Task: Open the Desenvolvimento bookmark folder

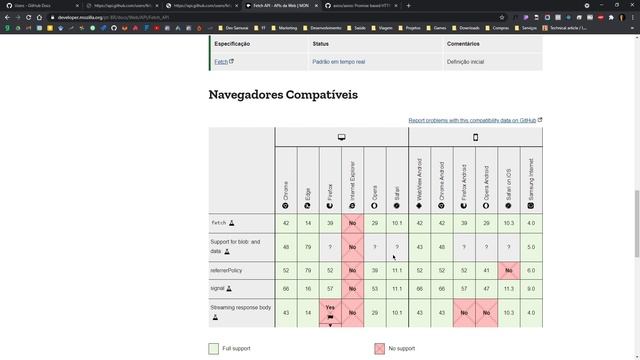Action: point(322,28)
